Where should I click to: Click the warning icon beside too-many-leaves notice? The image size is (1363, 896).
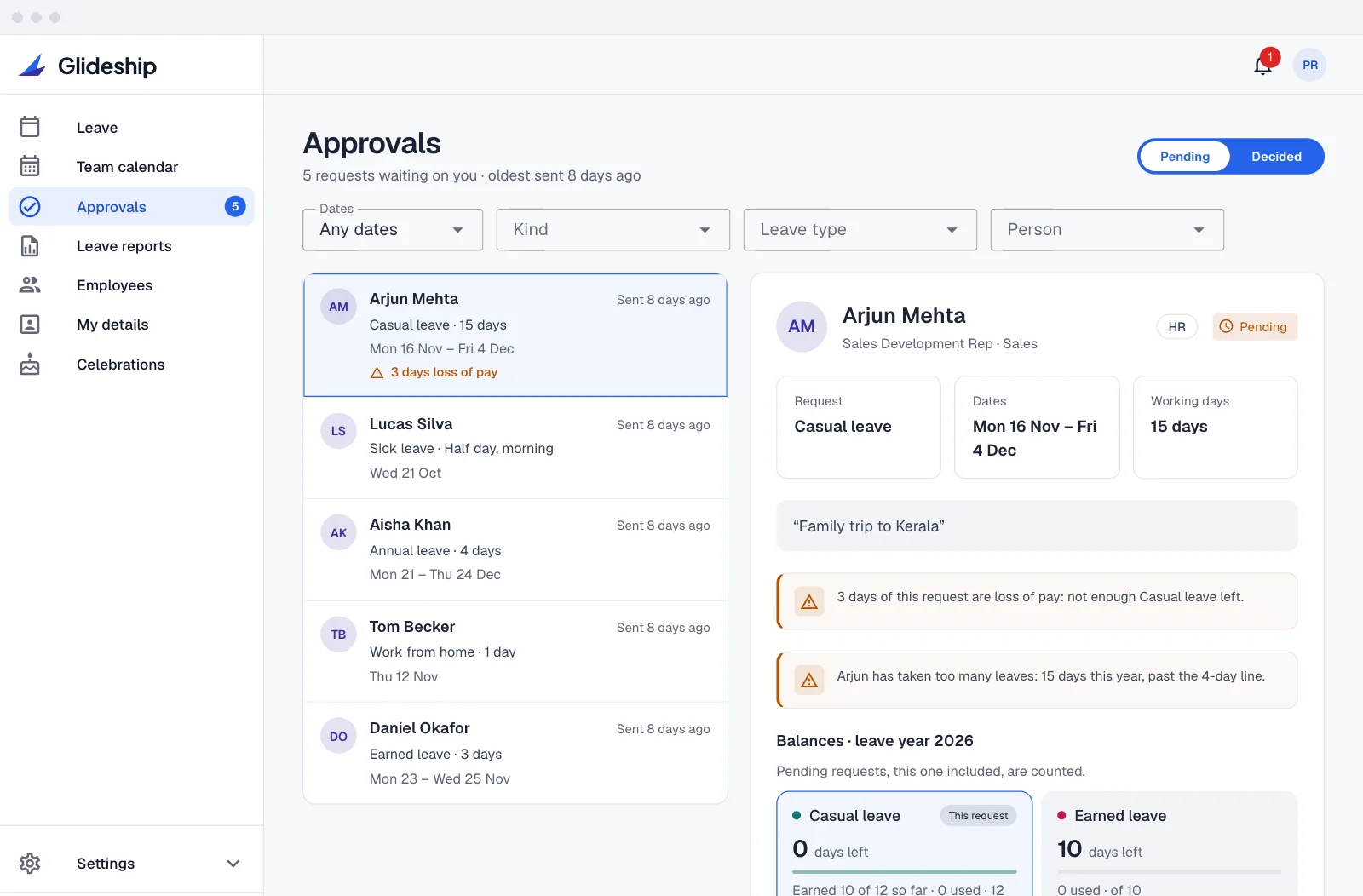809,680
